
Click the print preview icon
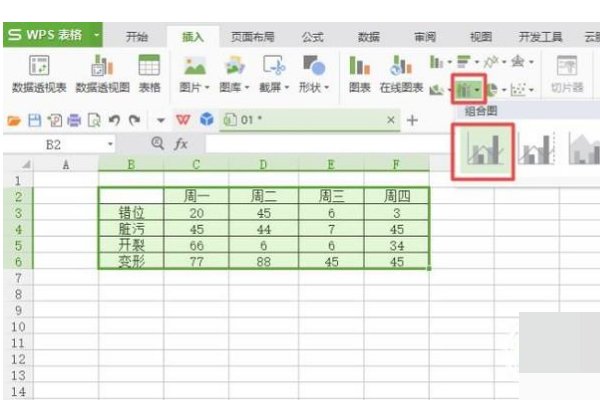94,121
